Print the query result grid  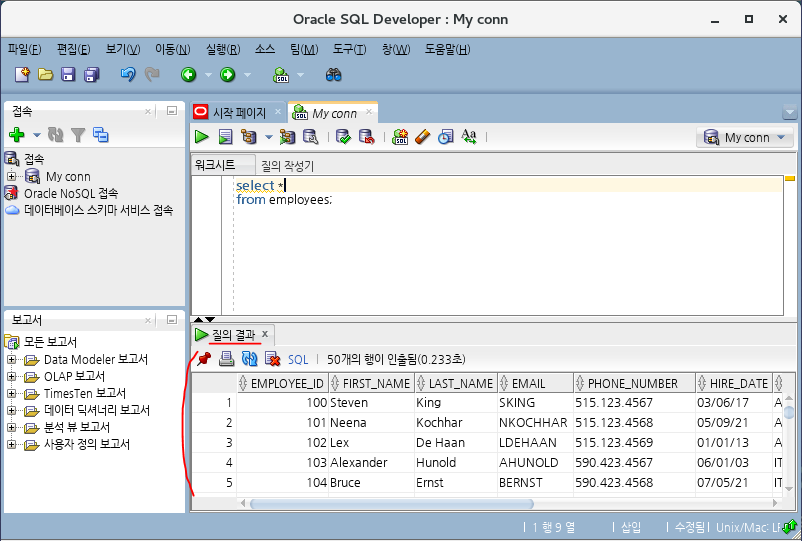[227, 359]
